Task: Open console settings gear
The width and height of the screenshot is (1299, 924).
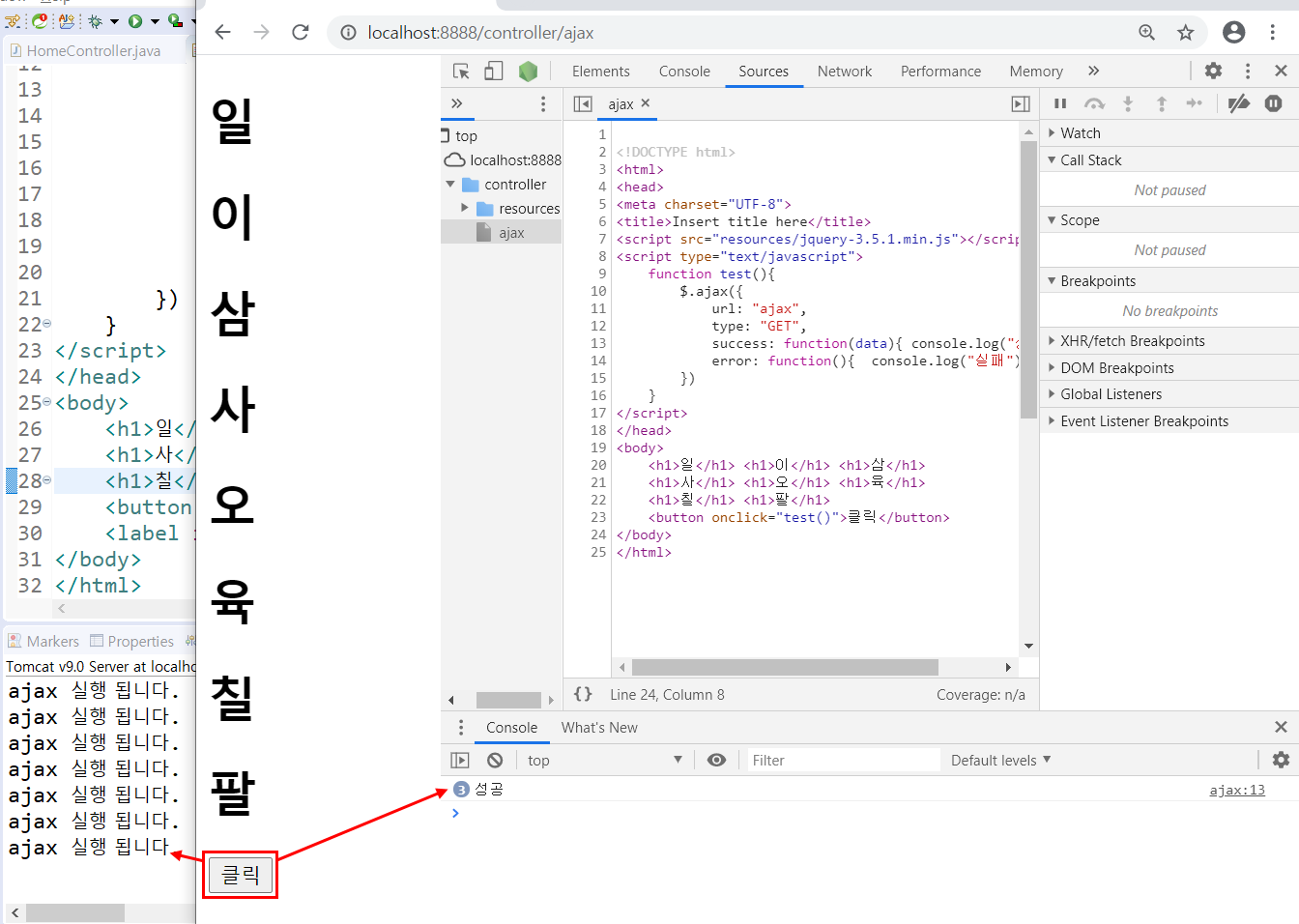Action: 1281,761
